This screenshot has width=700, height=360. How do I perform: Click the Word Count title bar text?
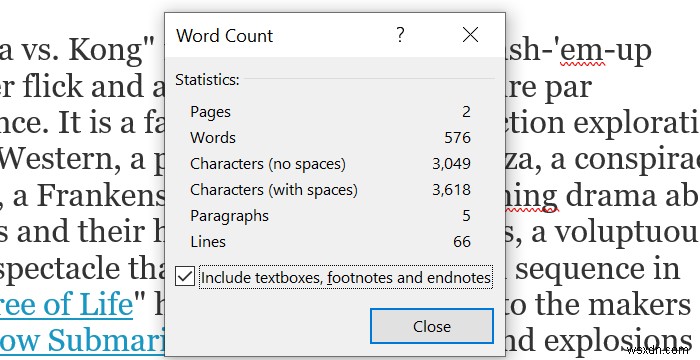[225, 36]
